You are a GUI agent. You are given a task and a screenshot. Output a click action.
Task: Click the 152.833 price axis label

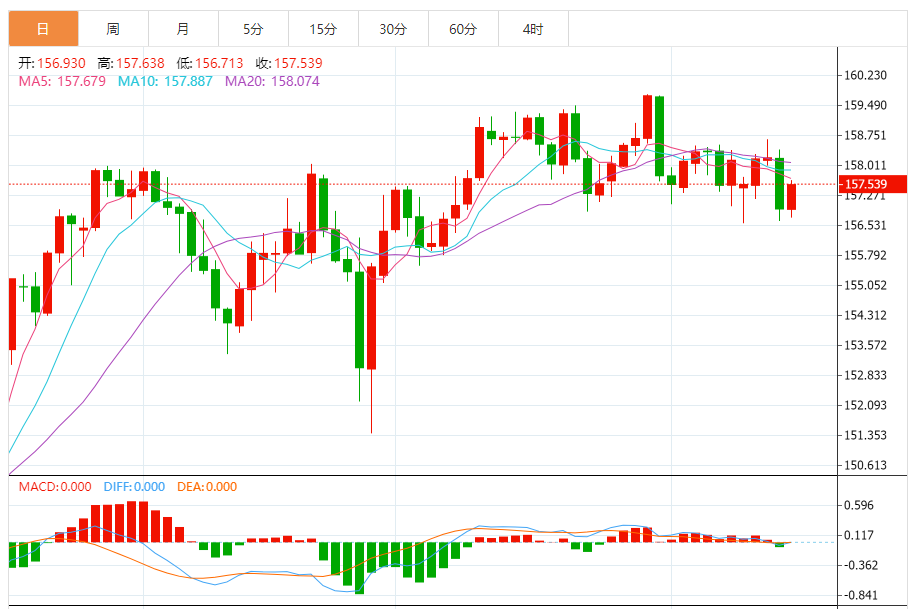click(866, 375)
